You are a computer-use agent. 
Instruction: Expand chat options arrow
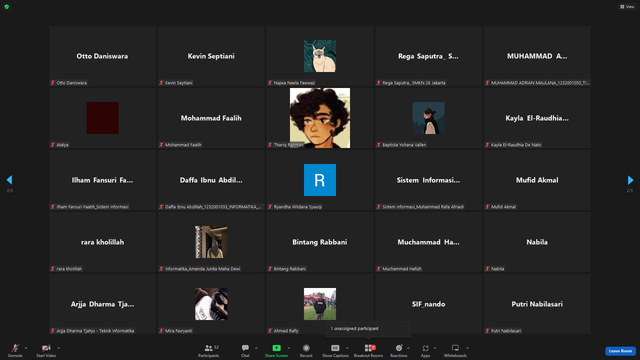[x=256, y=348]
